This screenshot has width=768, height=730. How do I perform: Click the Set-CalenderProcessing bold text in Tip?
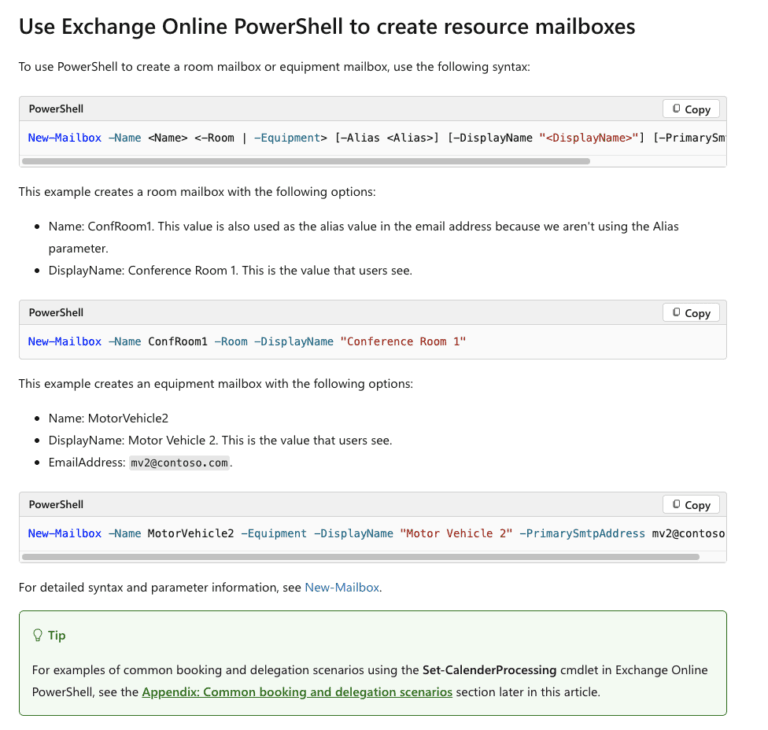[x=489, y=670]
